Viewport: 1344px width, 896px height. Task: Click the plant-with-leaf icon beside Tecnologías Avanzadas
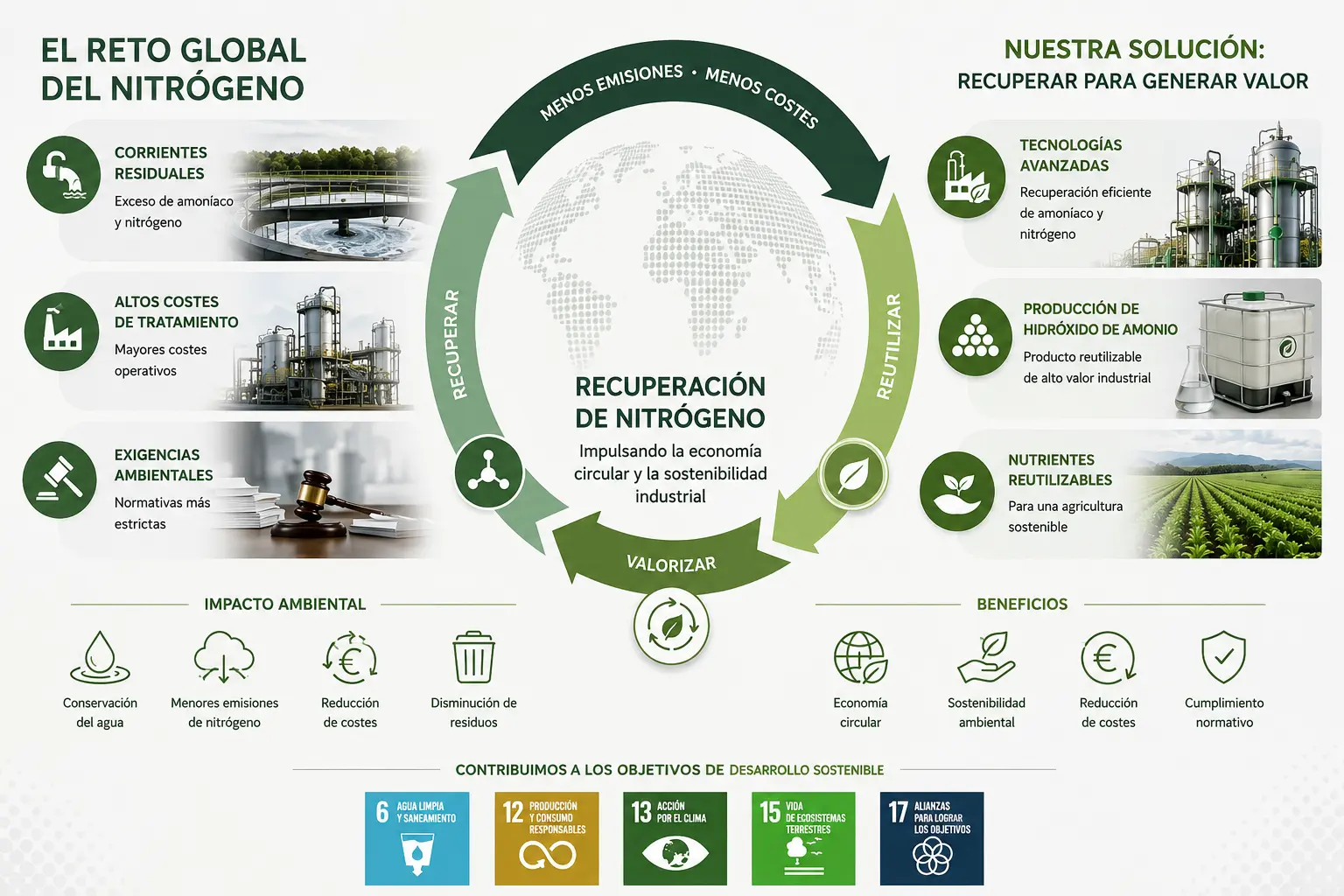click(x=967, y=178)
